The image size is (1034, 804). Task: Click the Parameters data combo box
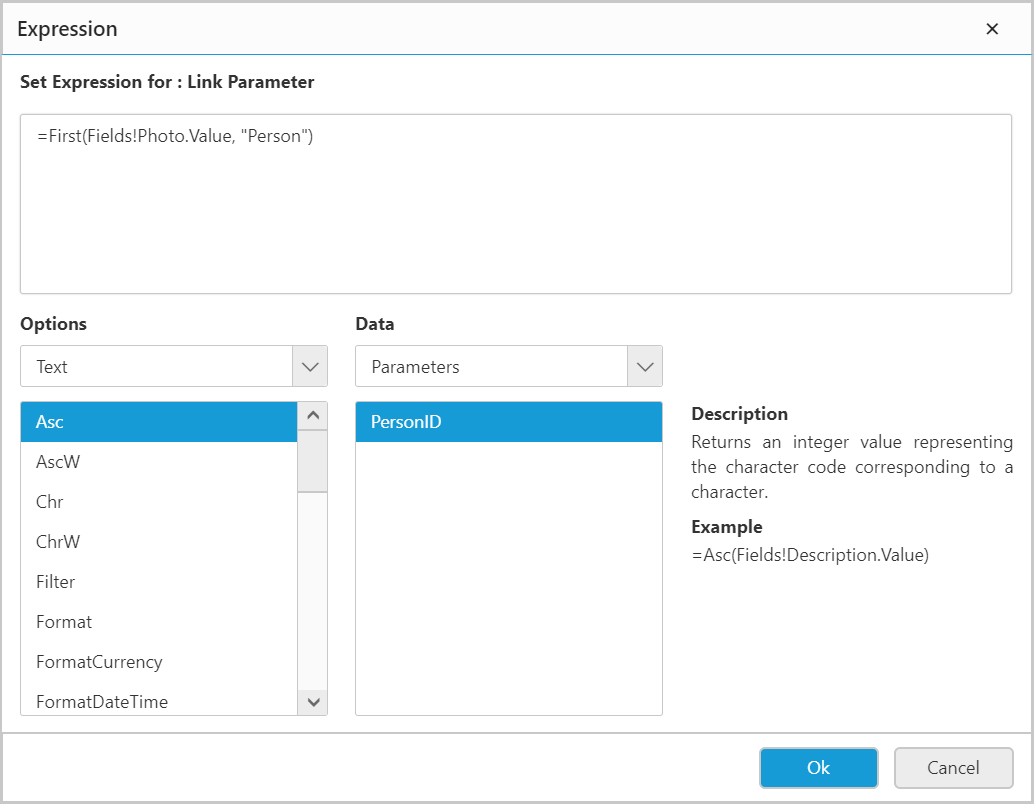[x=492, y=366]
